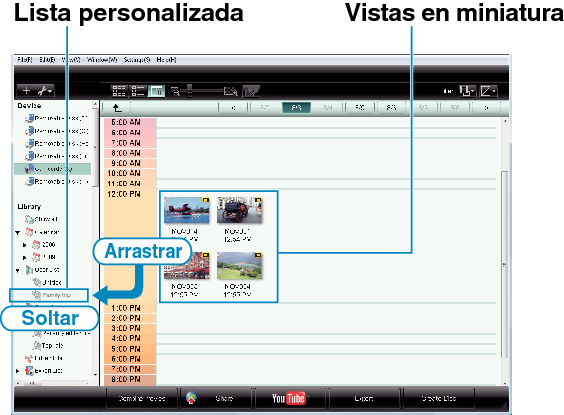Viewport: 564px width, 415px height.
Task: Open the street buildings video thumbnail
Action: [186, 266]
